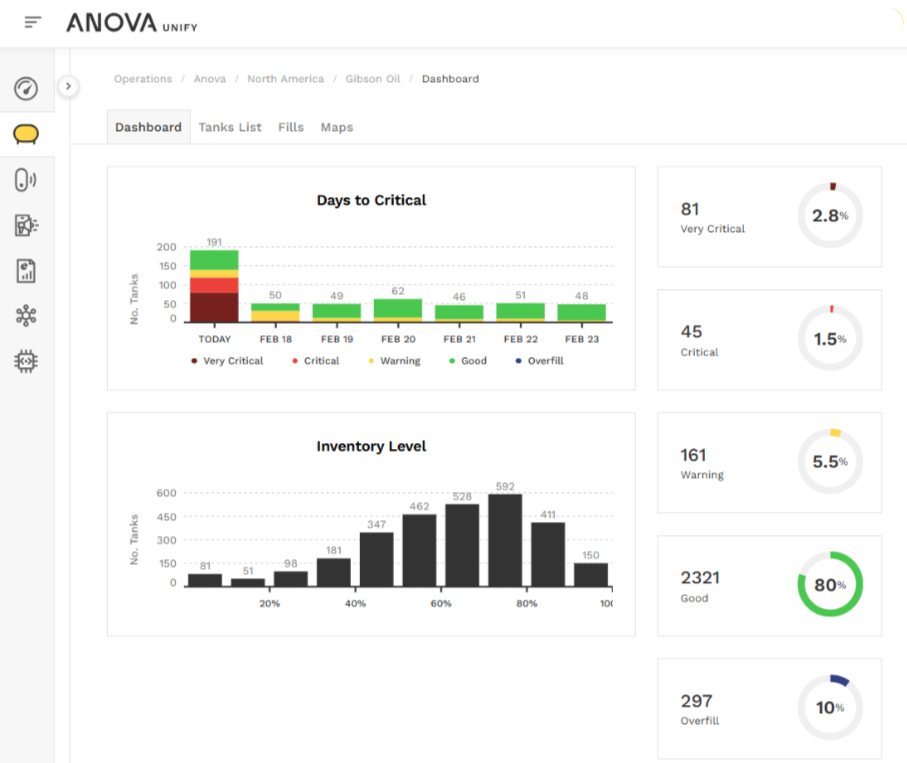Select the Dashboard tab
The width and height of the screenshot is (907, 763).
click(149, 127)
